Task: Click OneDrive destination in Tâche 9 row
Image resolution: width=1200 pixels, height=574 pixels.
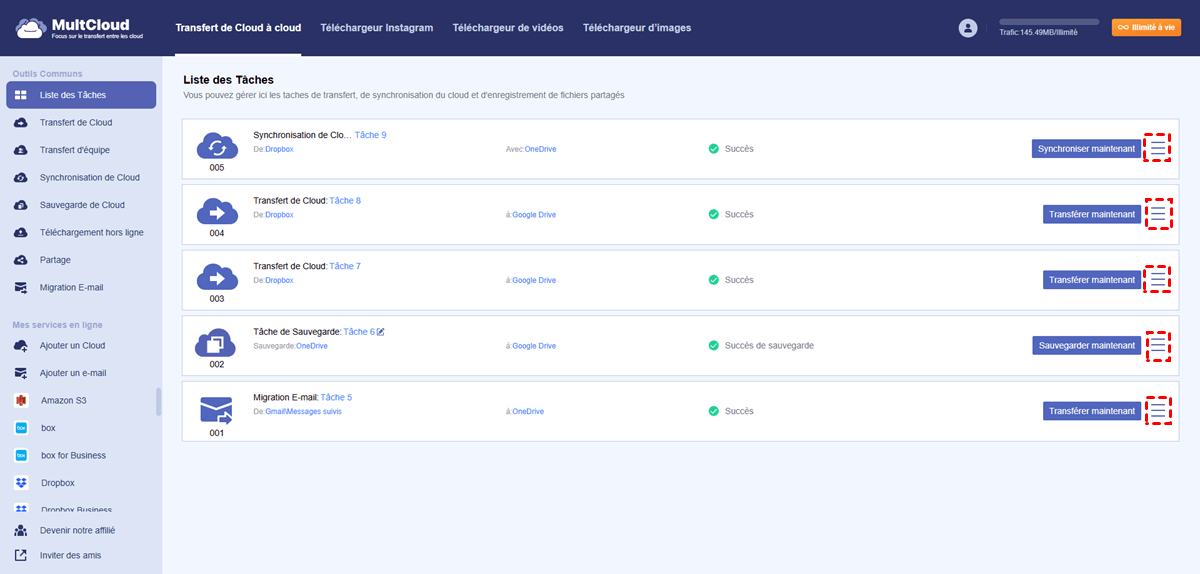Action: pos(540,149)
